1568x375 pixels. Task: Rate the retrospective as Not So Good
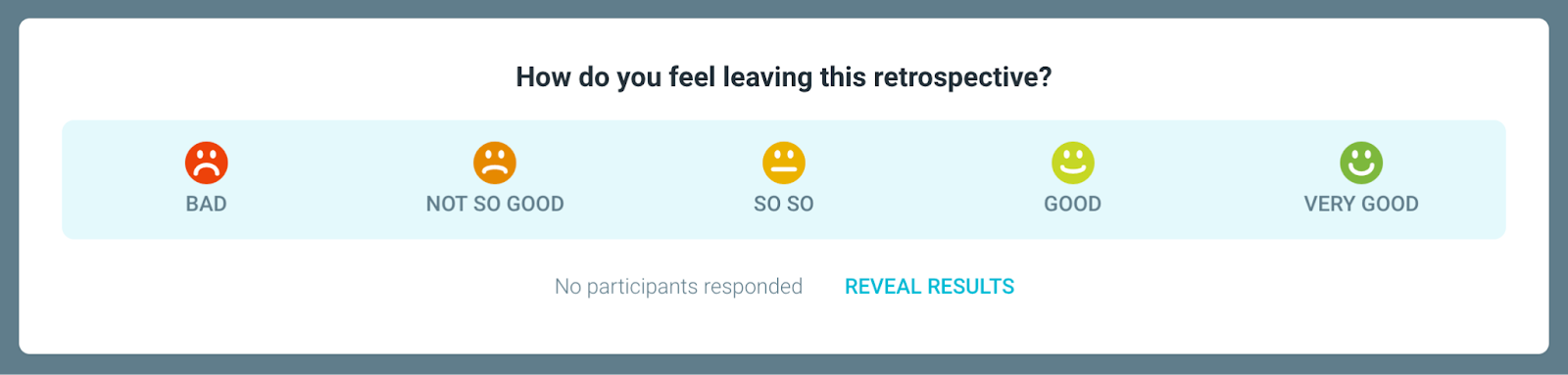point(495,178)
